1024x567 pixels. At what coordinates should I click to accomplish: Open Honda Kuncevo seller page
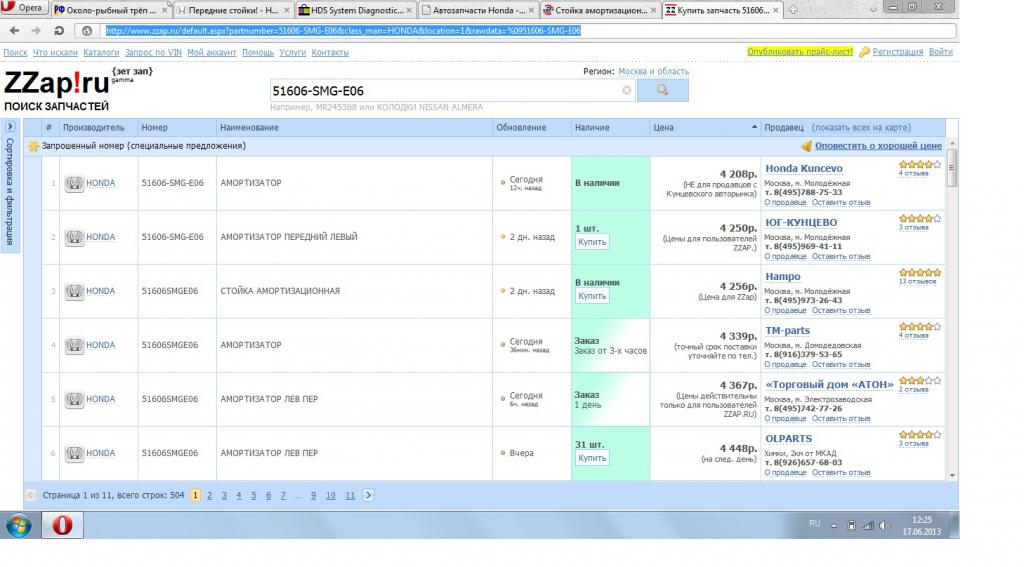click(x=803, y=169)
